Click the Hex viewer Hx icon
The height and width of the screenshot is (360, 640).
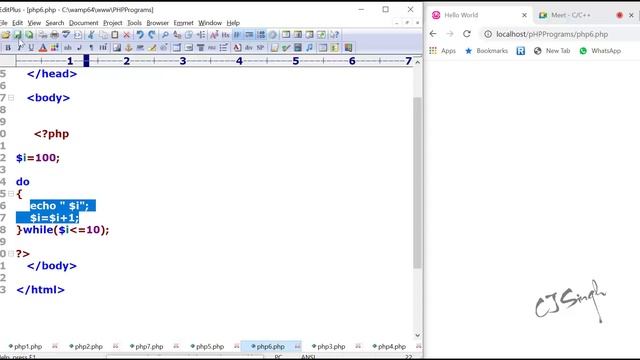coord(225,35)
